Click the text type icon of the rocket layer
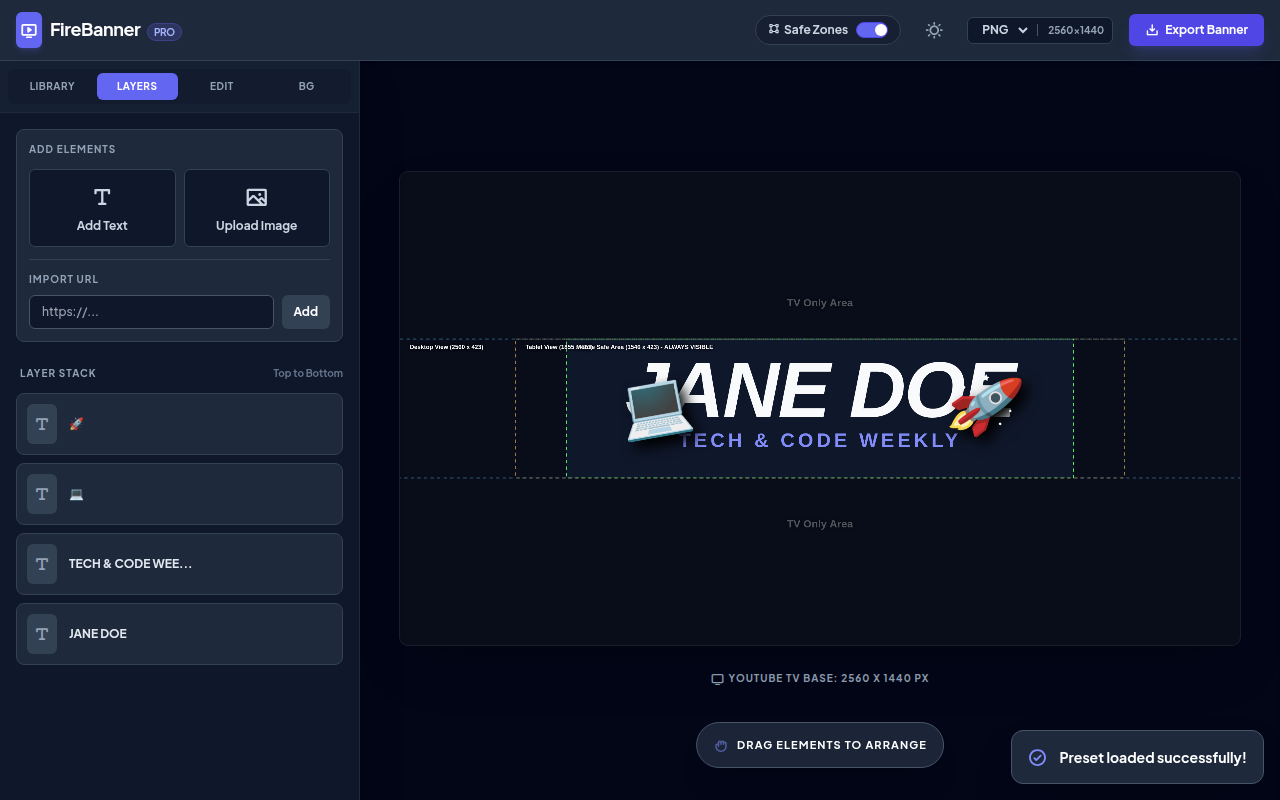Image resolution: width=1280 pixels, height=800 pixels. tap(42, 424)
